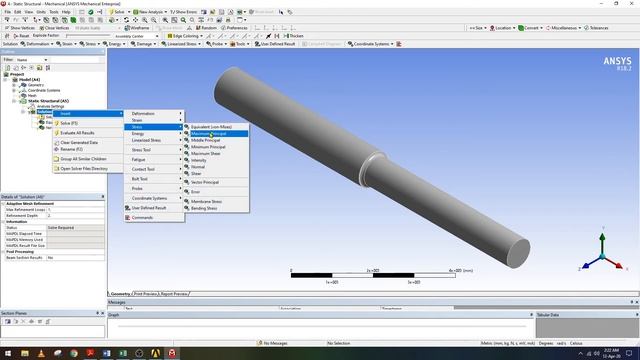The width and height of the screenshot is (640, 360).
Task: Toggle Show Vertices option
Action: click(x=19, y=28)
